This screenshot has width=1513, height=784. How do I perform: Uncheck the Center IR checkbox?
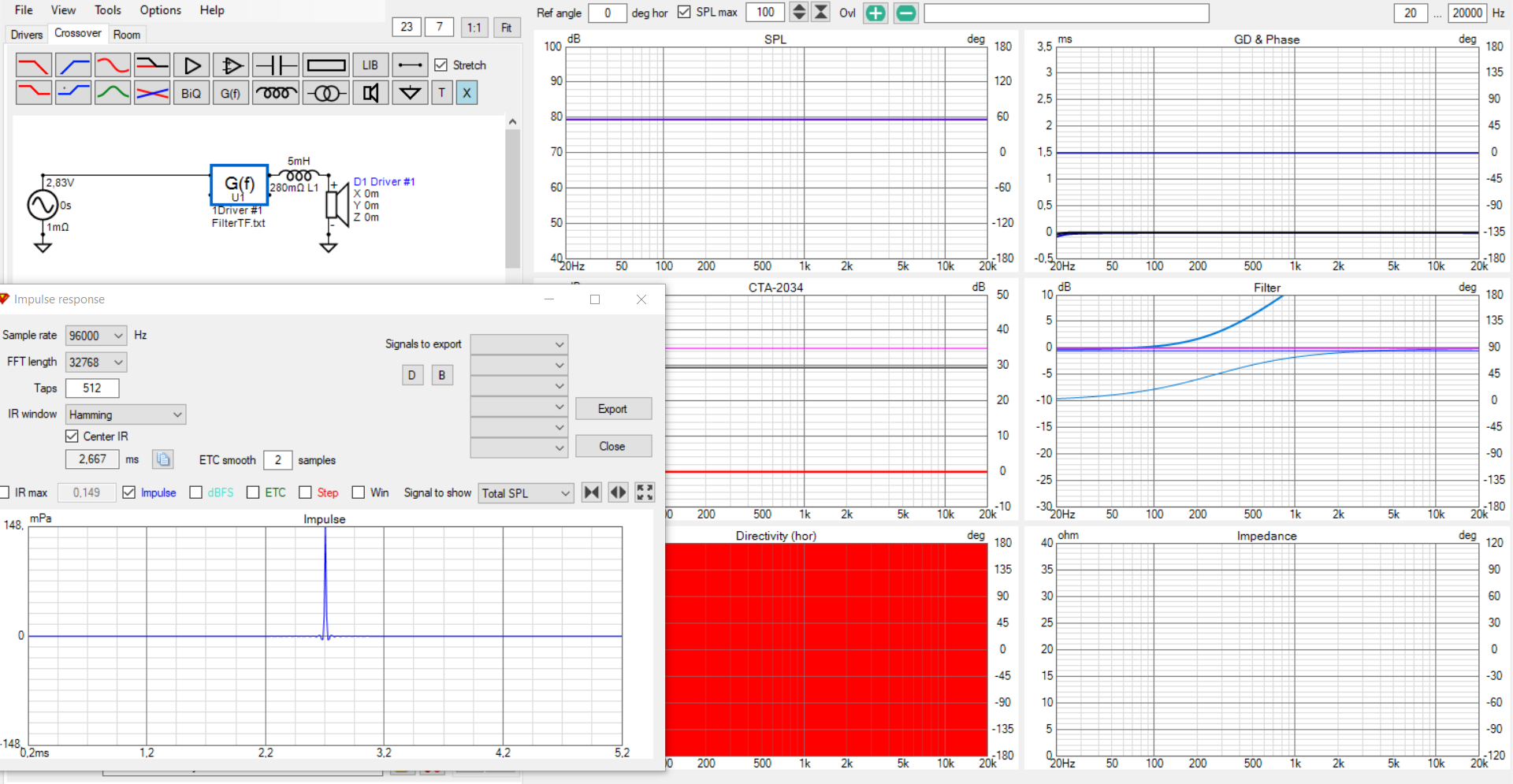tap(72, 436)
